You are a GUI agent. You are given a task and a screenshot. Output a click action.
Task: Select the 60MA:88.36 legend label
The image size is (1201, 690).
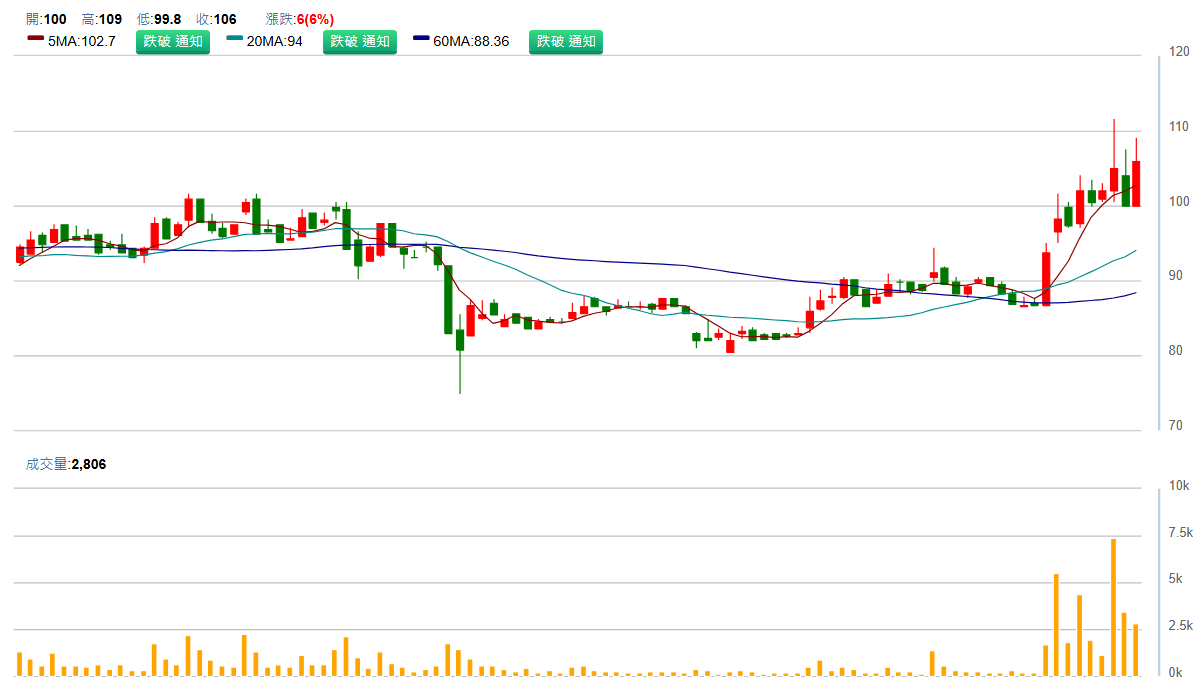[471, 42]
